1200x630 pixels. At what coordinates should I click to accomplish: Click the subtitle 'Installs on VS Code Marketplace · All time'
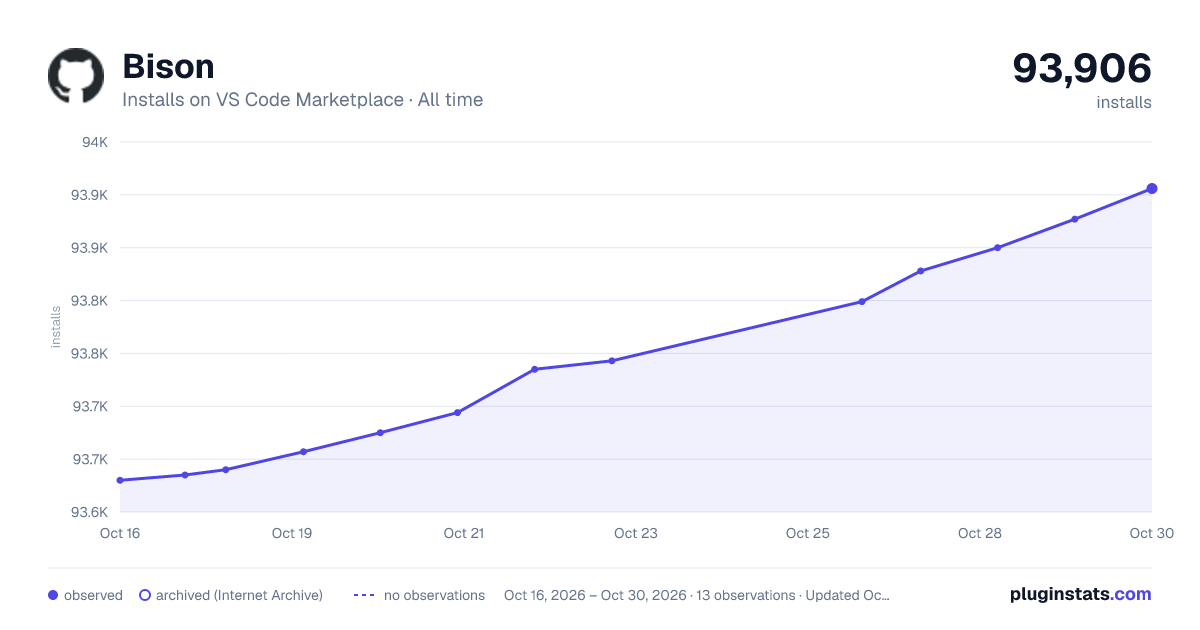pos(302,100)
